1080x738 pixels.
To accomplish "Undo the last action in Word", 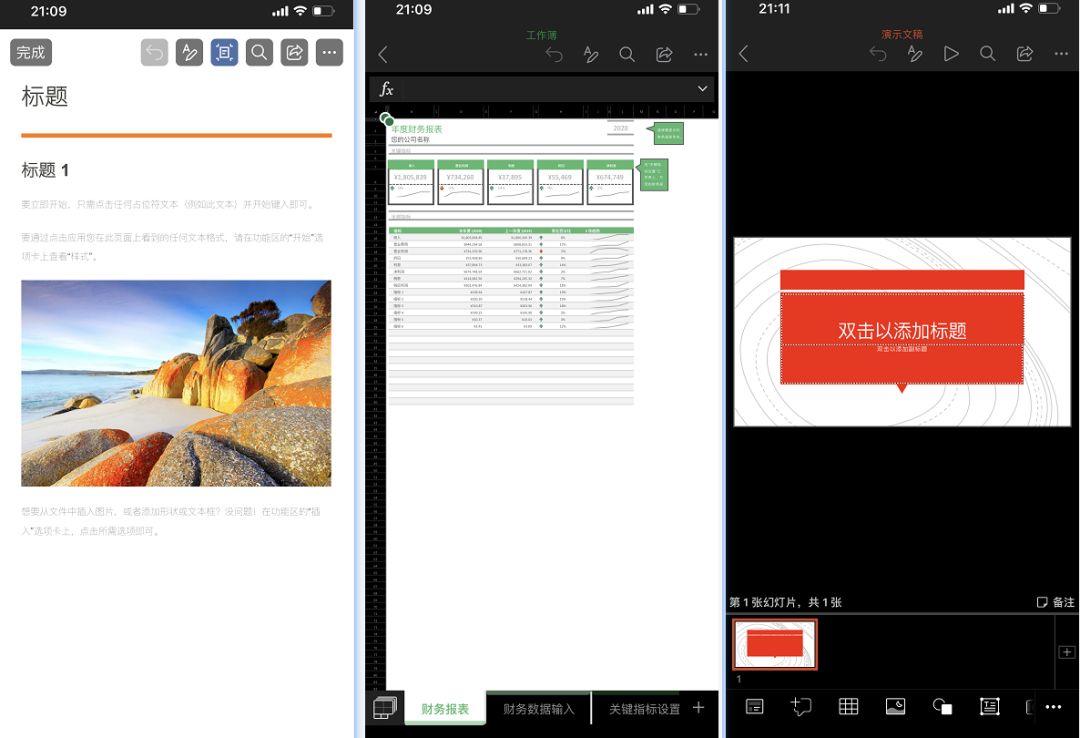I will (x=154, y=52).
